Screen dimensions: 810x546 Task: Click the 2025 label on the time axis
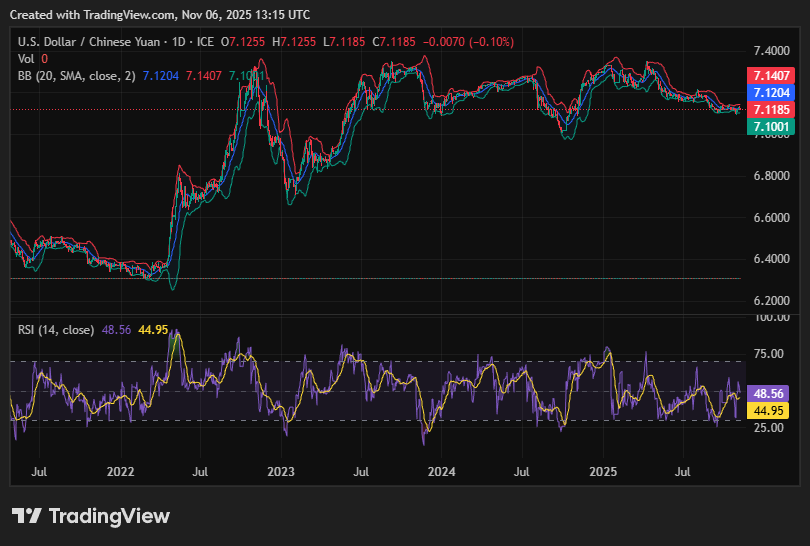[603, 470]
